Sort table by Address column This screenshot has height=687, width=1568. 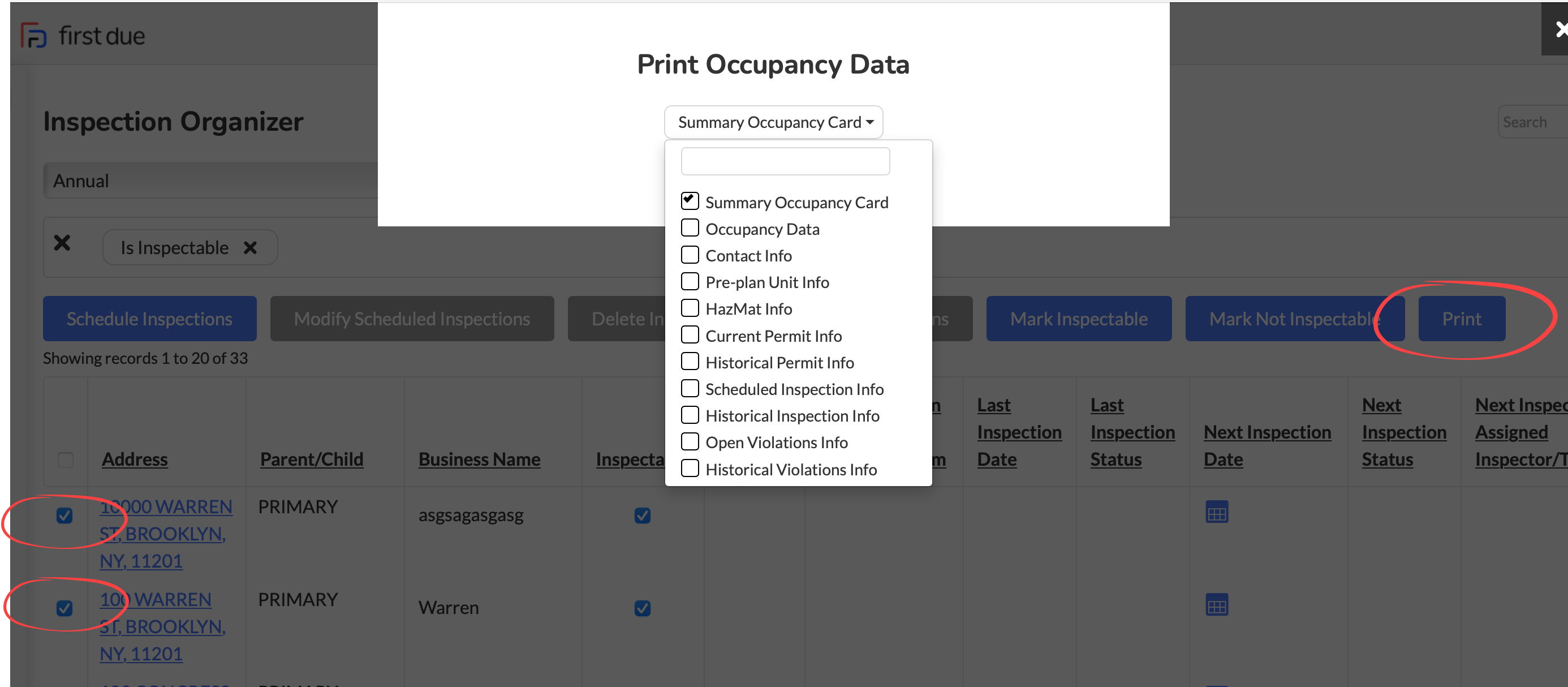pyautogui.click(x=135, y=460)
